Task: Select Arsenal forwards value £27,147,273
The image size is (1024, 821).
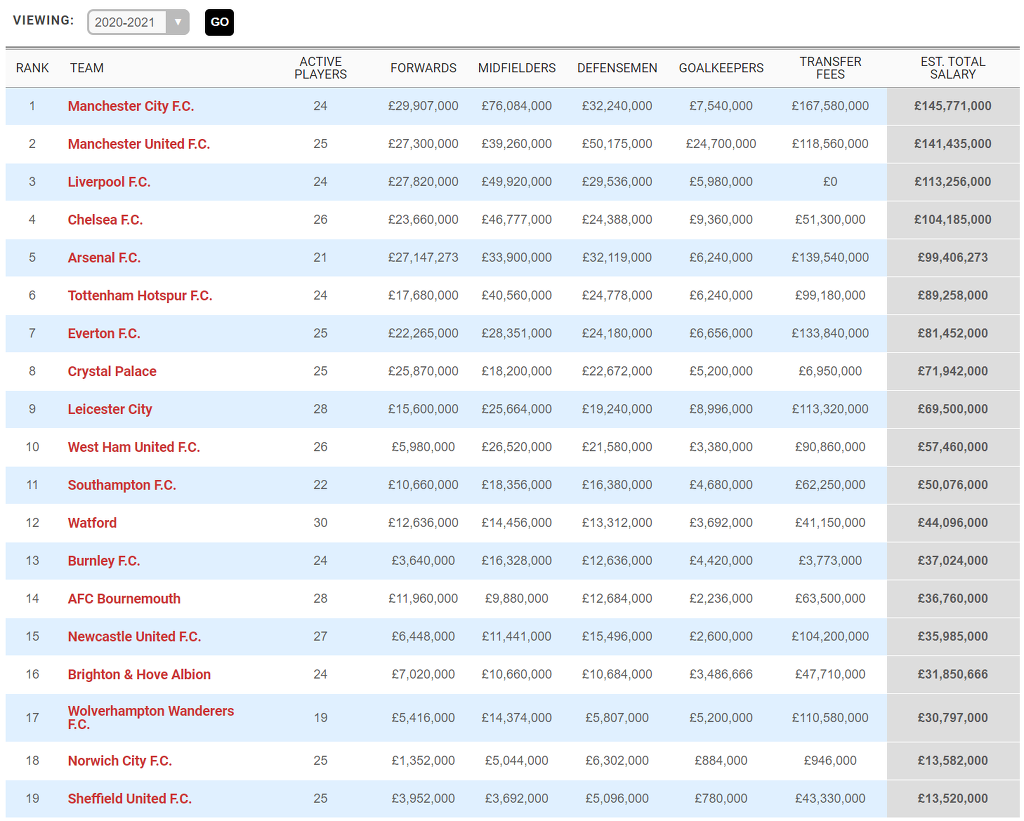Action: click(423, 257)
